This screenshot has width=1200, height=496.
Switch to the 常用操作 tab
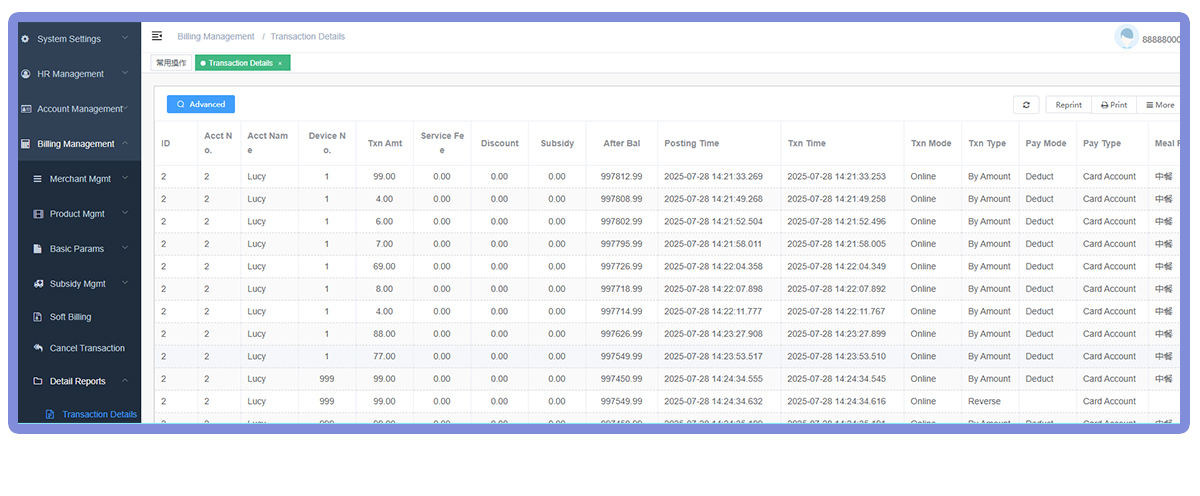tap(171, 63)
